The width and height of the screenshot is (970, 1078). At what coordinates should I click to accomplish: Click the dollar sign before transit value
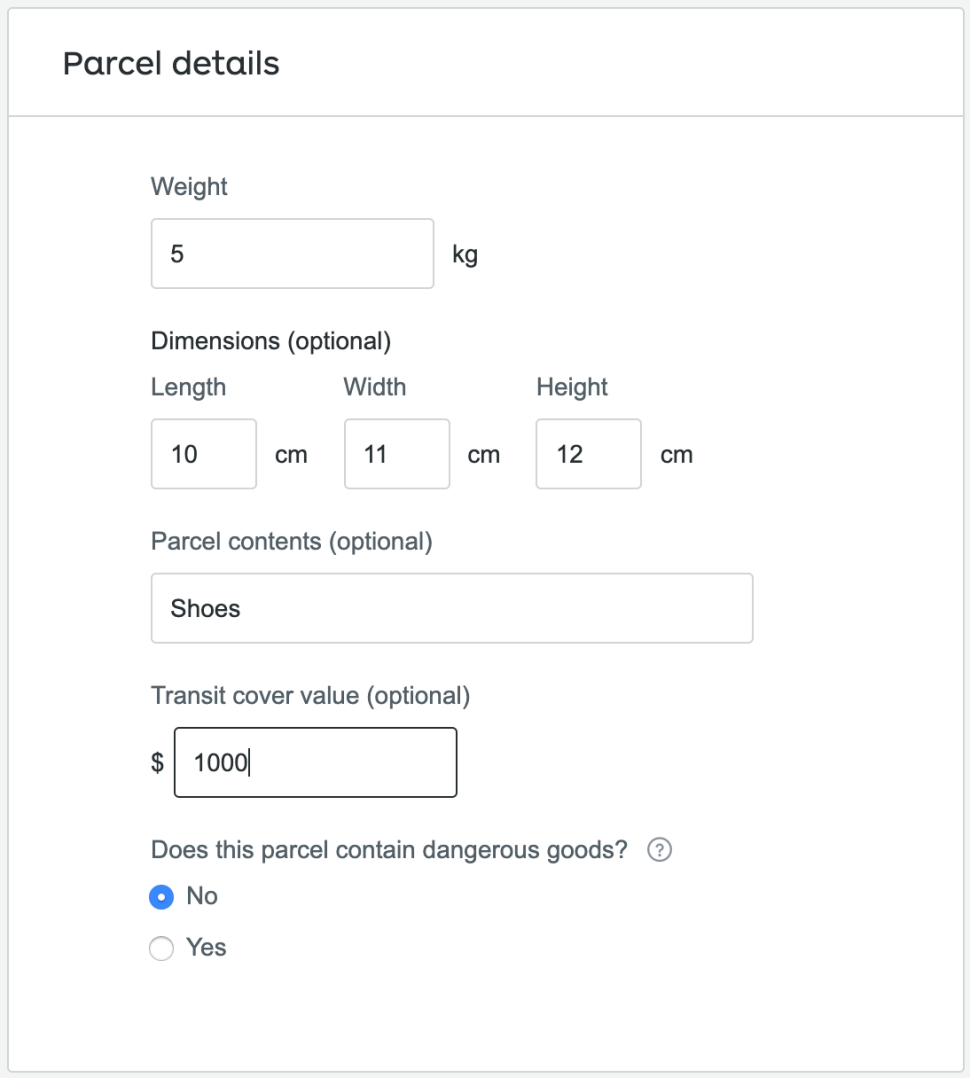pos(157,763)
